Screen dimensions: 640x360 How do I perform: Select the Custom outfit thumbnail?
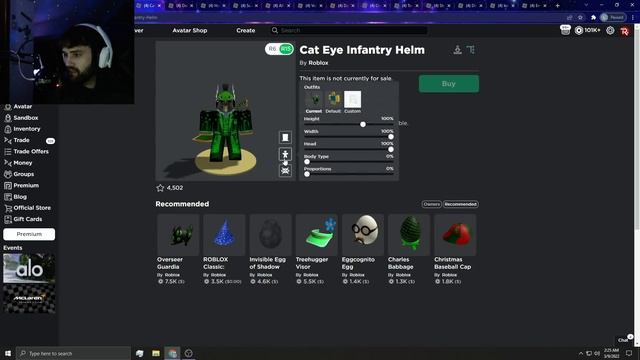point(352,100)
